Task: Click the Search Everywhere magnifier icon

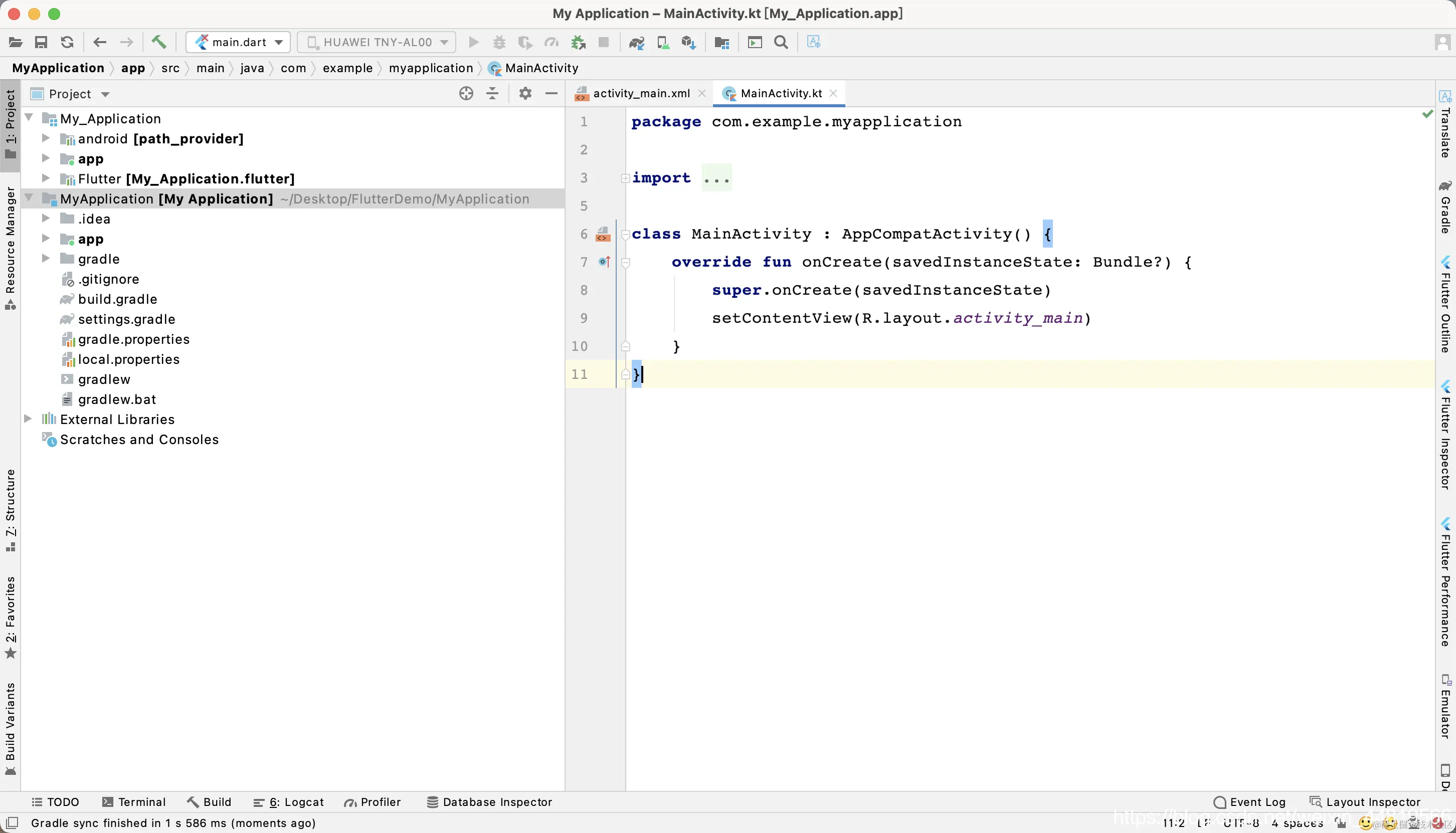Action: point(781,42)
